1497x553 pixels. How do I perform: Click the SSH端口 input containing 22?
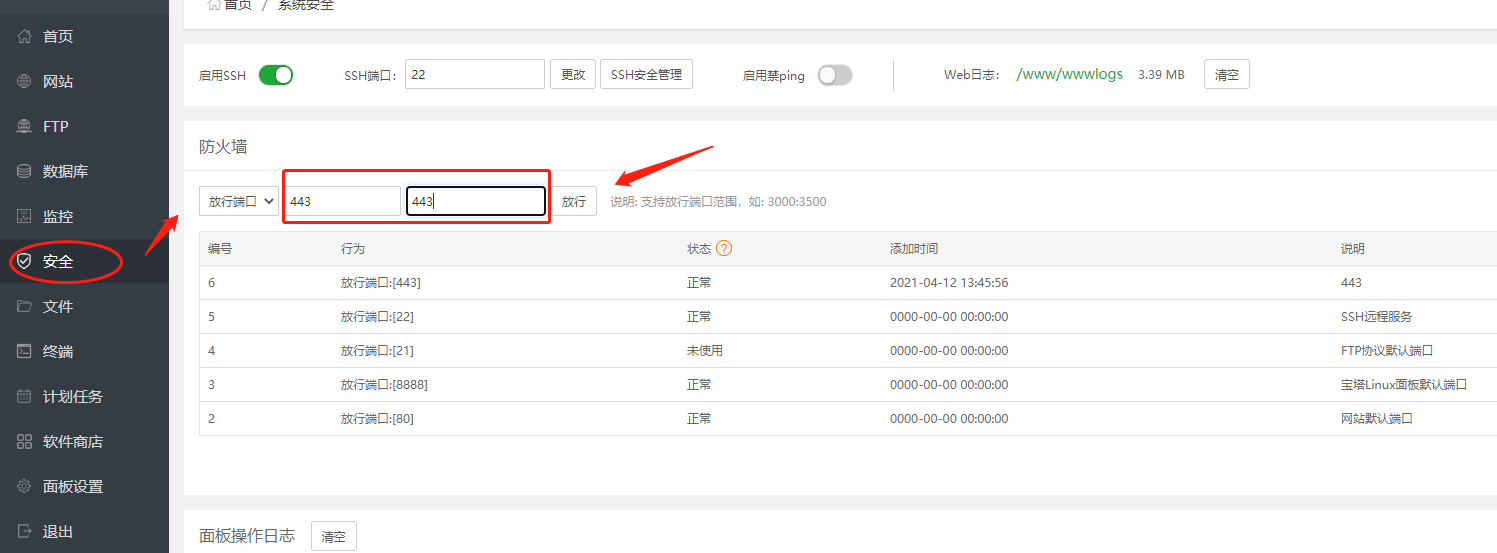point(475,74)
